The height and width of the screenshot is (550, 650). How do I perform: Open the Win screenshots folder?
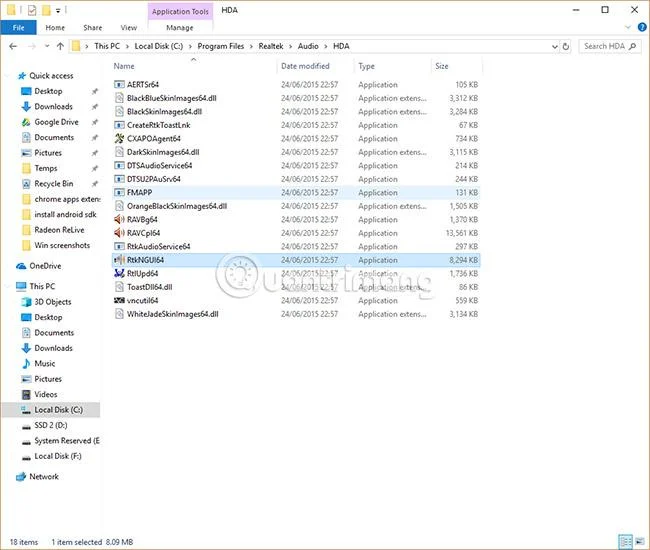(x=62, y=245)
